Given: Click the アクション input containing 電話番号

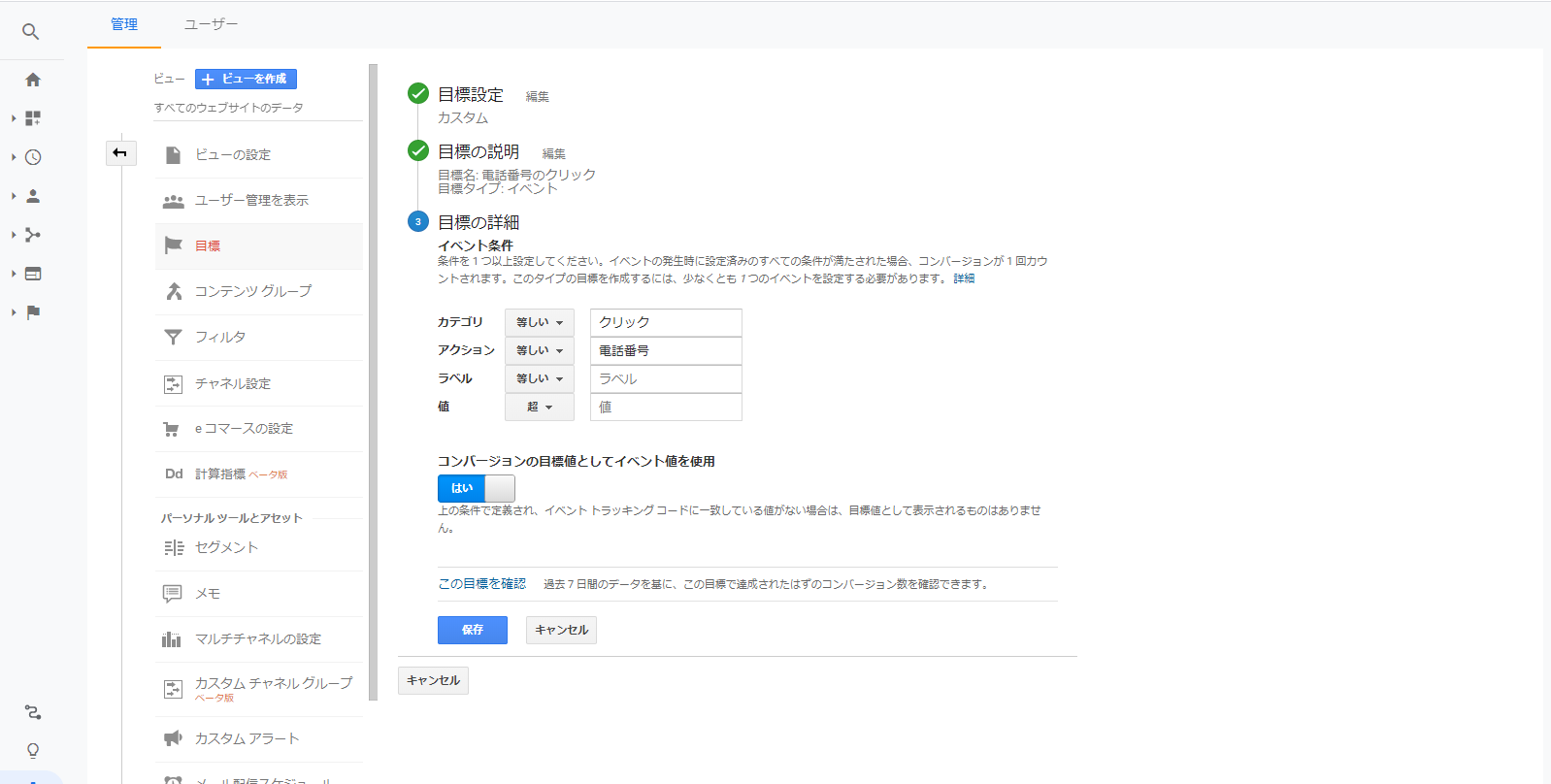Looking at the screenshot, I should coord(666,350).
